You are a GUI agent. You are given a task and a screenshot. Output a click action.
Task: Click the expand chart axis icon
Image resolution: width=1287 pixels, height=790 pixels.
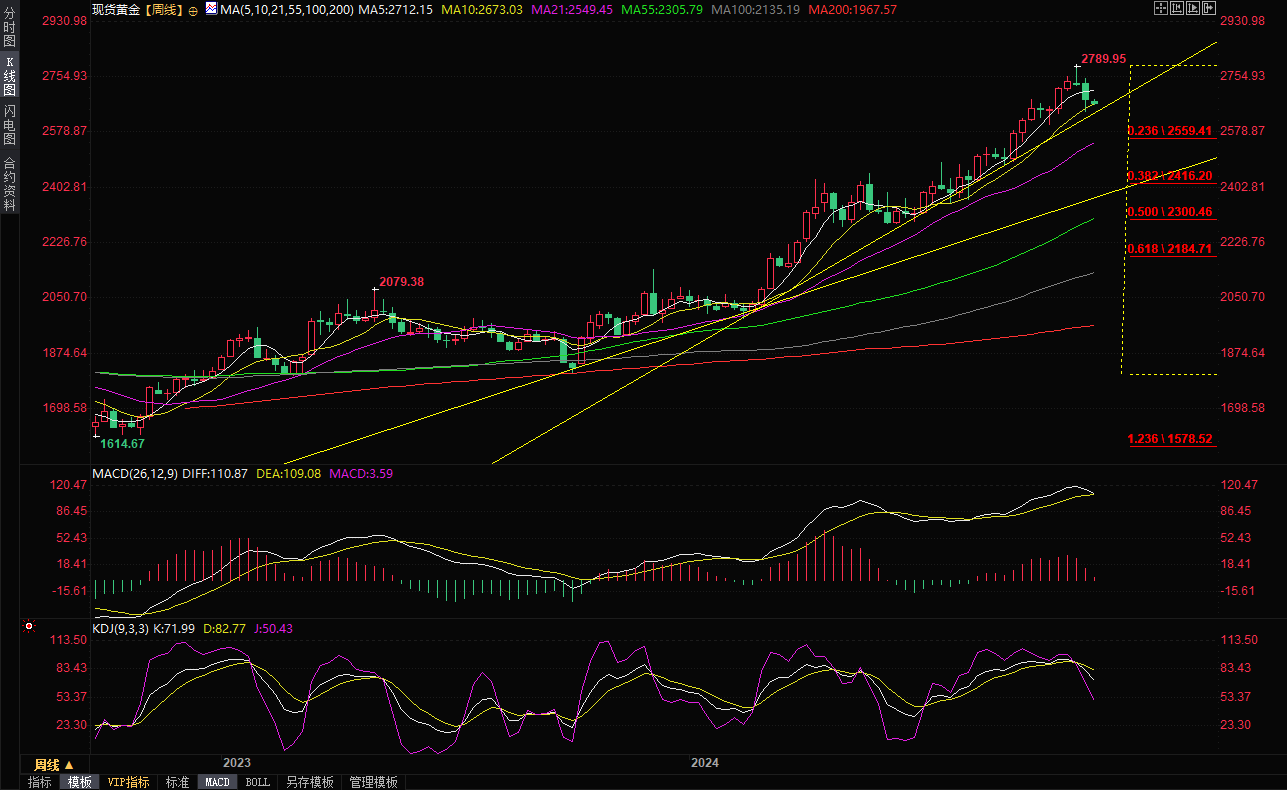pyautogui.click(x=1193, y=8)
